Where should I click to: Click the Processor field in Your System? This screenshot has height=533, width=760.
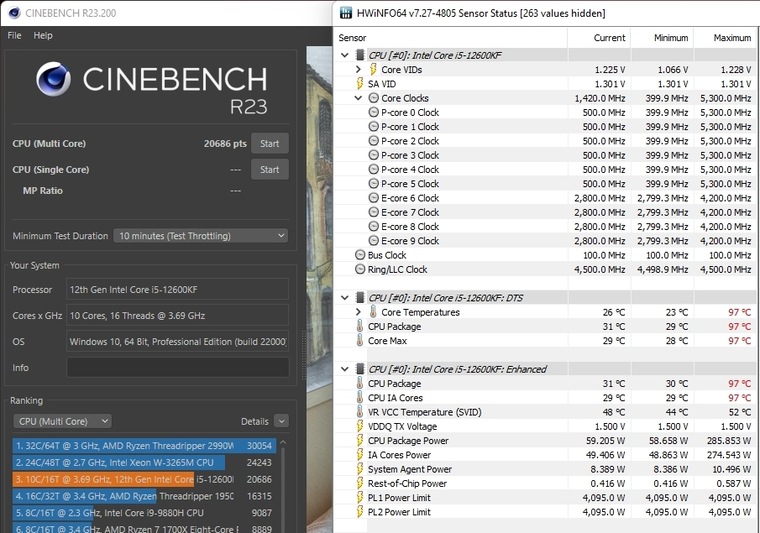(177, 289)
